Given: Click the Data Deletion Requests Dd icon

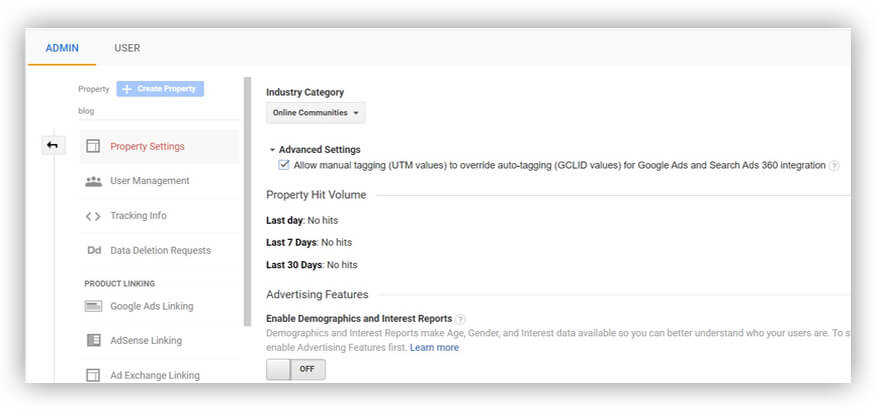Looking at the screenshot, I should [x=93, y=251].
